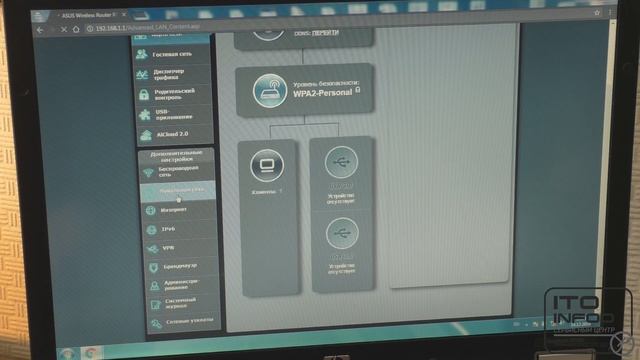This screenshot has width=640, height=360.
Task: Open the Администрирование section
Action: pos(183,284)
